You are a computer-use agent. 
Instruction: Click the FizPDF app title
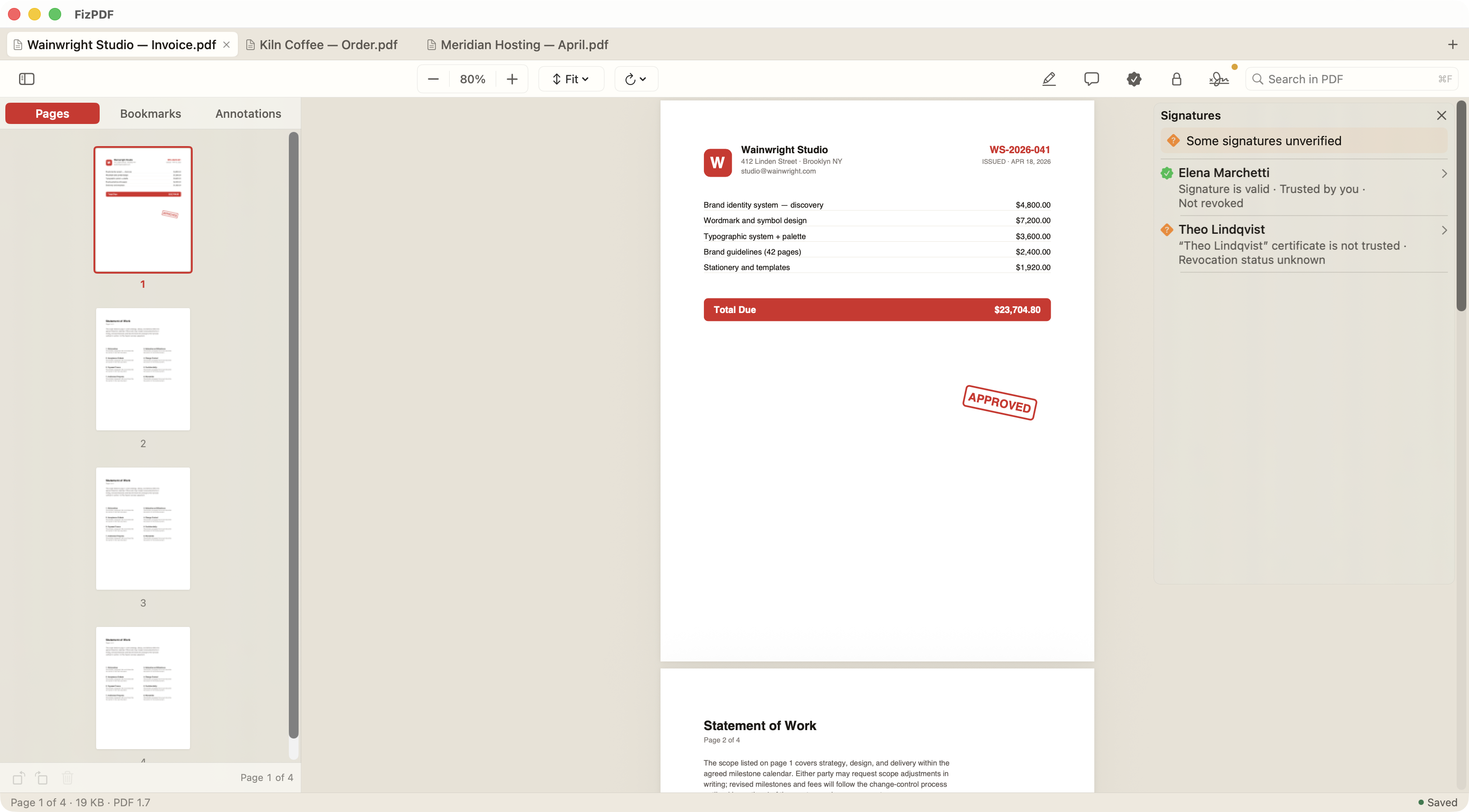point(93,14)
